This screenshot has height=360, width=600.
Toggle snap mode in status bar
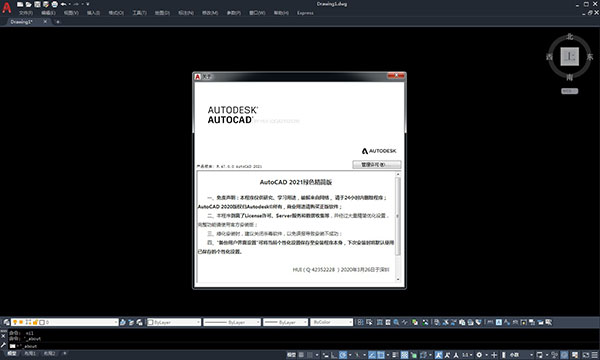[x=310, y=355]
